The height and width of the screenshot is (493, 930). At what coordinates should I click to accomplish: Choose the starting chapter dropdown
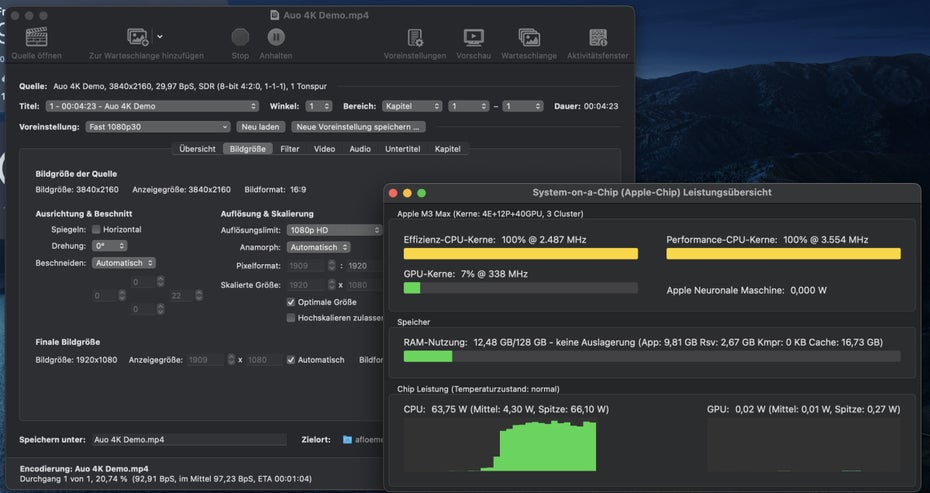[x=469, y=106]
